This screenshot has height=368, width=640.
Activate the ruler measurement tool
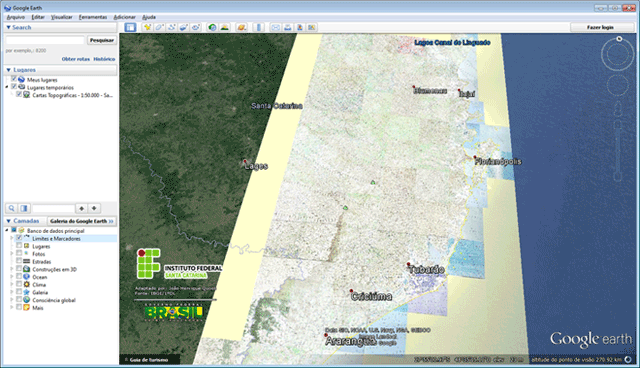tap(258, 27)
